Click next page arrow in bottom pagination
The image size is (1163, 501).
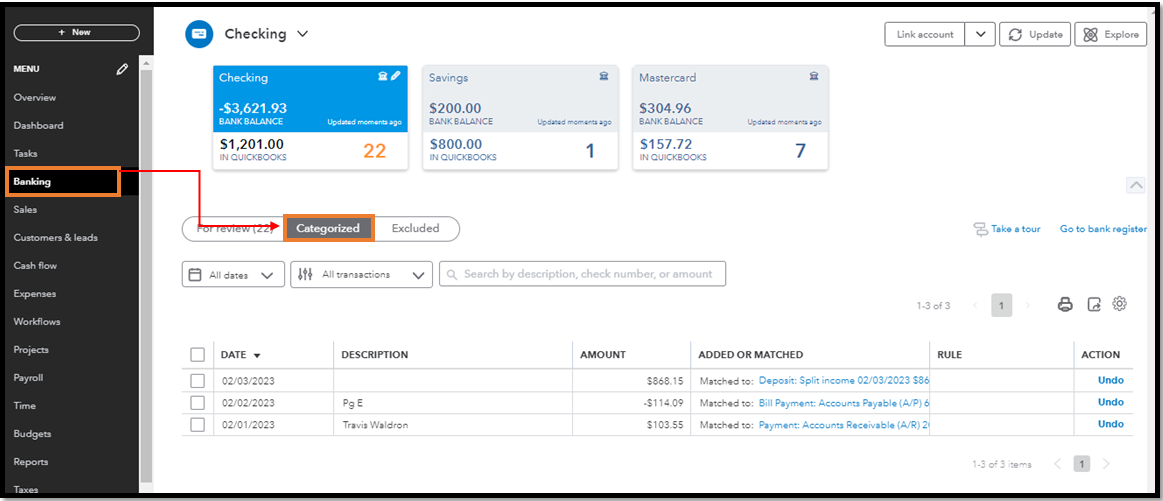(1106, 465)
